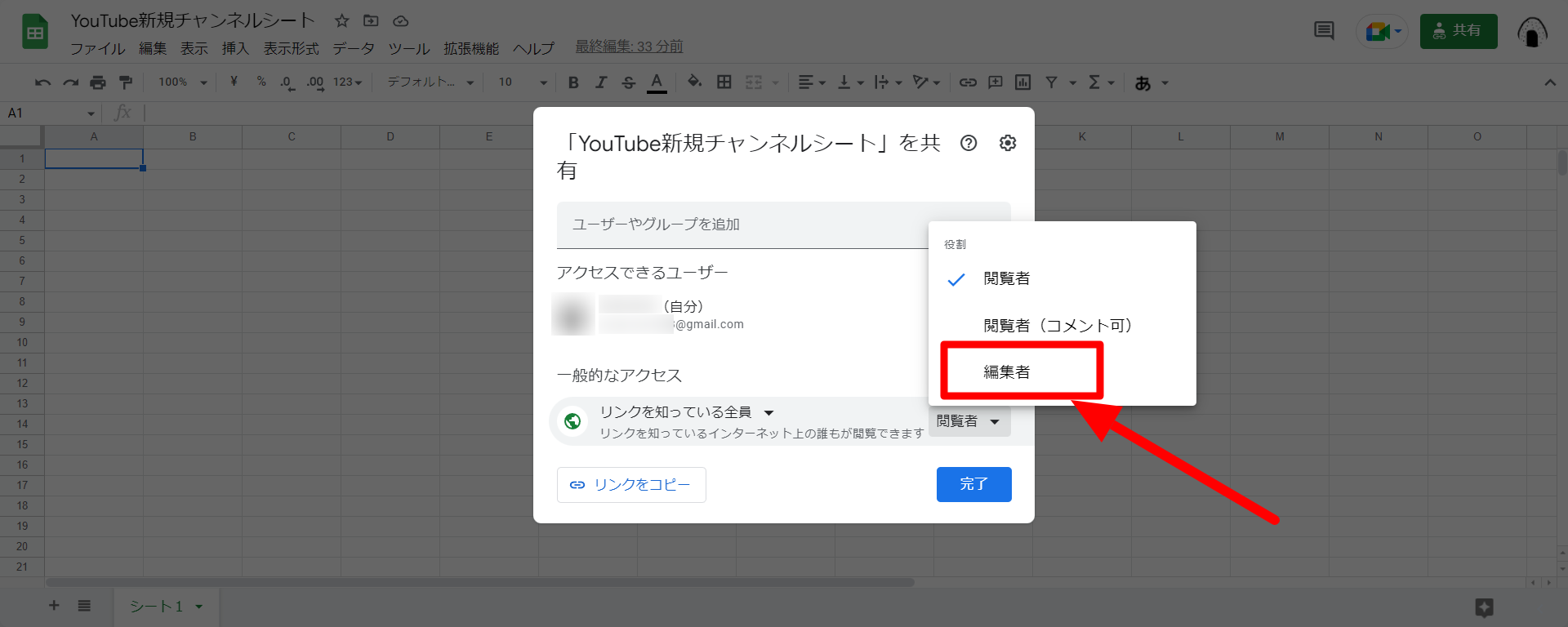1568x627 pixels.
Task: Open the 編集 menu
Action: click(153, 48)
